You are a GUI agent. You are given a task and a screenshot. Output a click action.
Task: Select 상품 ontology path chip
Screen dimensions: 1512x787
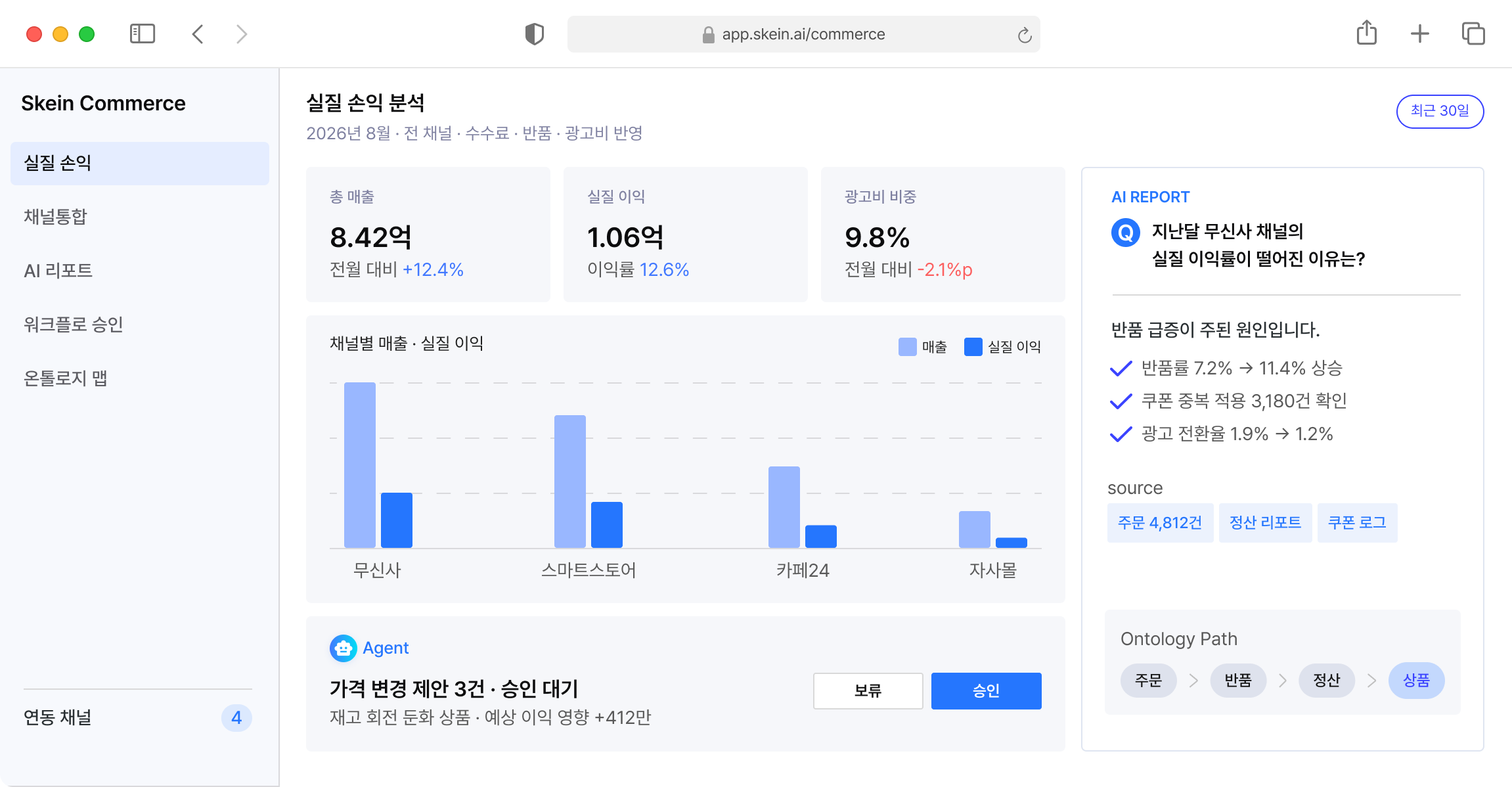(1417, 681)
